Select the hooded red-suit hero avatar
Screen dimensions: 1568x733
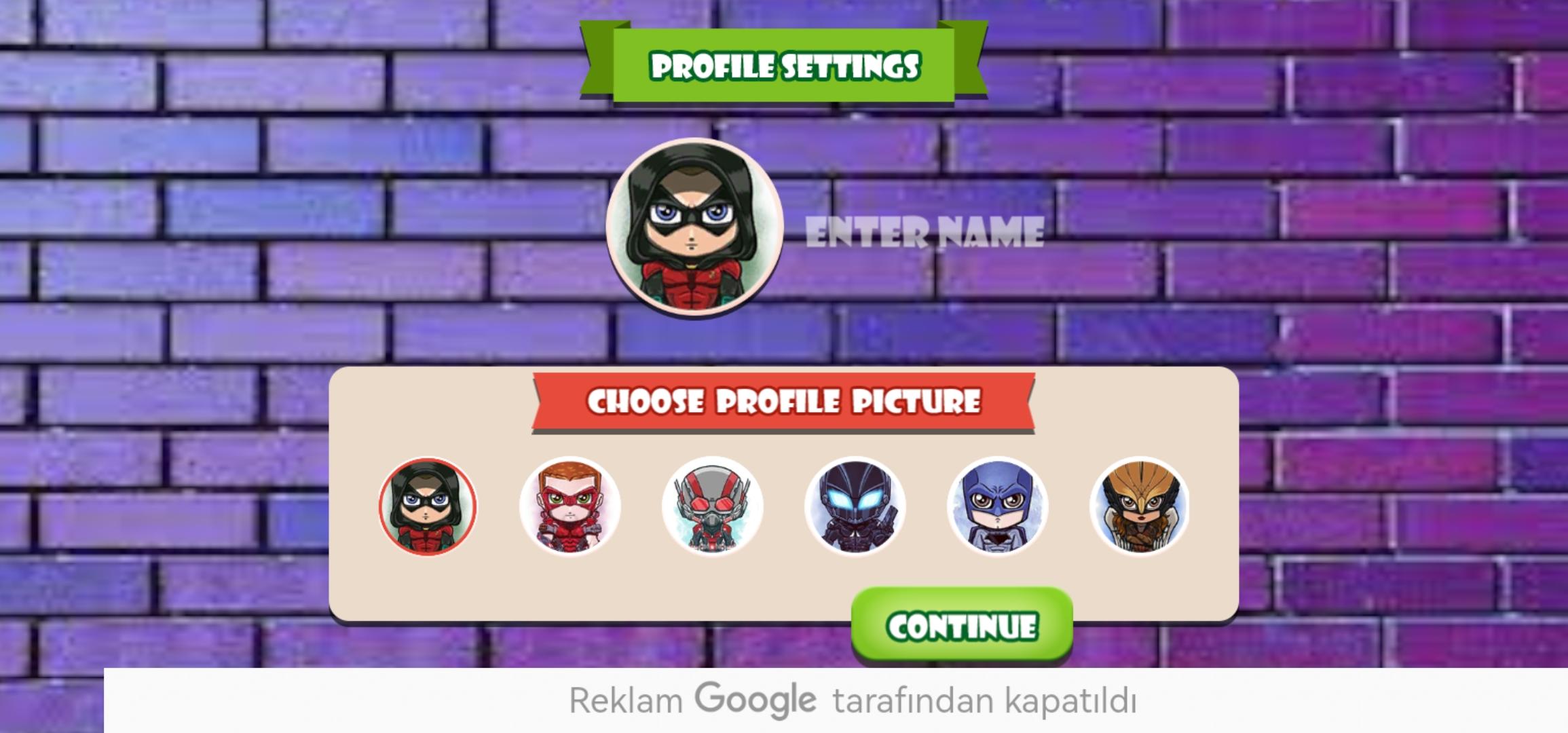pyautogui.click(x=428, y=506)
